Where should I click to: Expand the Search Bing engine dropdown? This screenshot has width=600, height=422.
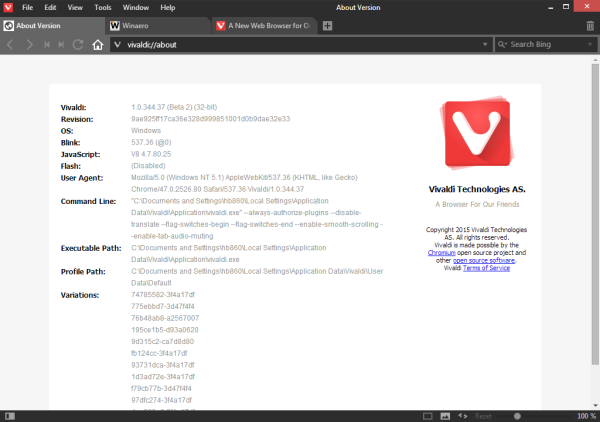pyautogui.click(x=590, y=45)
